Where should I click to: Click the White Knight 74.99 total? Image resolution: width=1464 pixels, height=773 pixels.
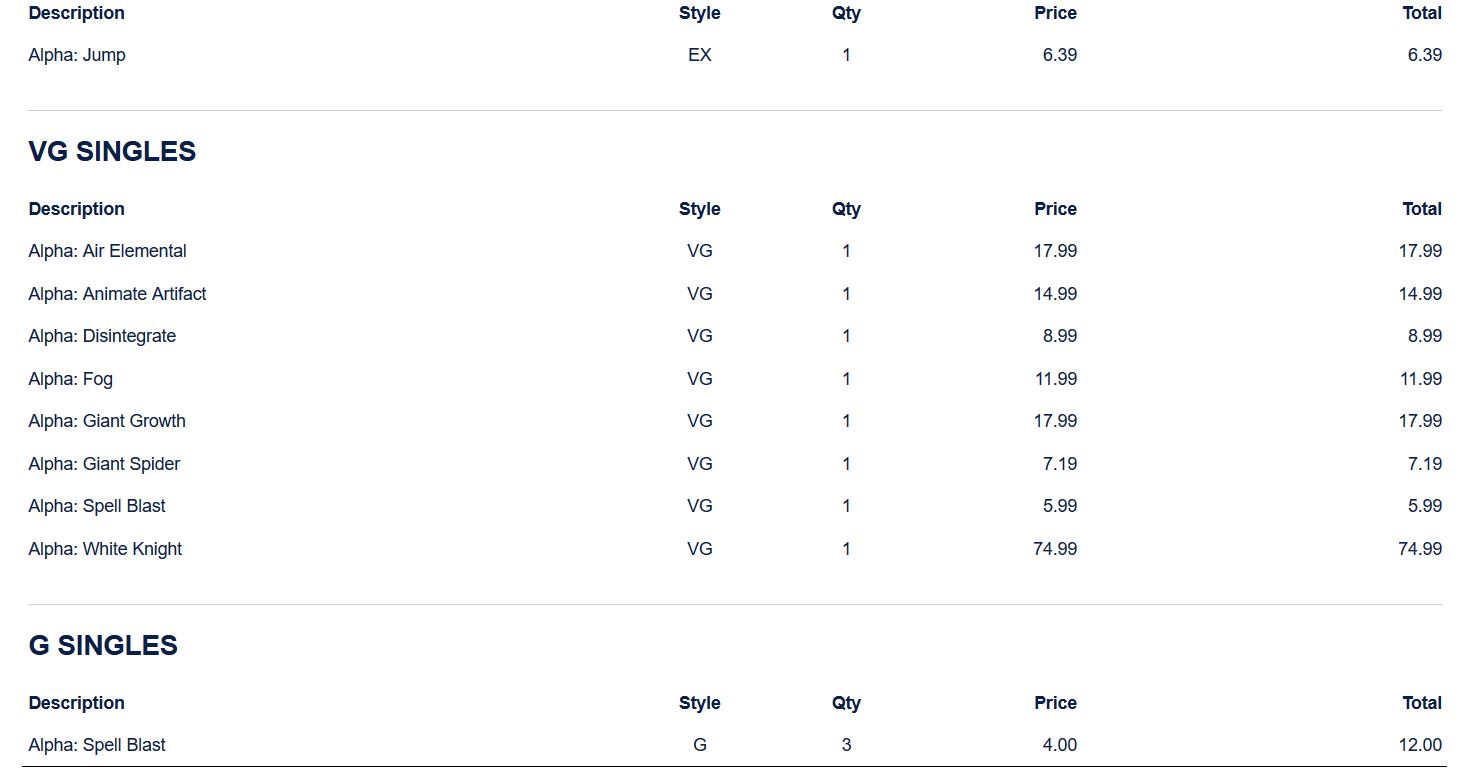pos(1419,549)
